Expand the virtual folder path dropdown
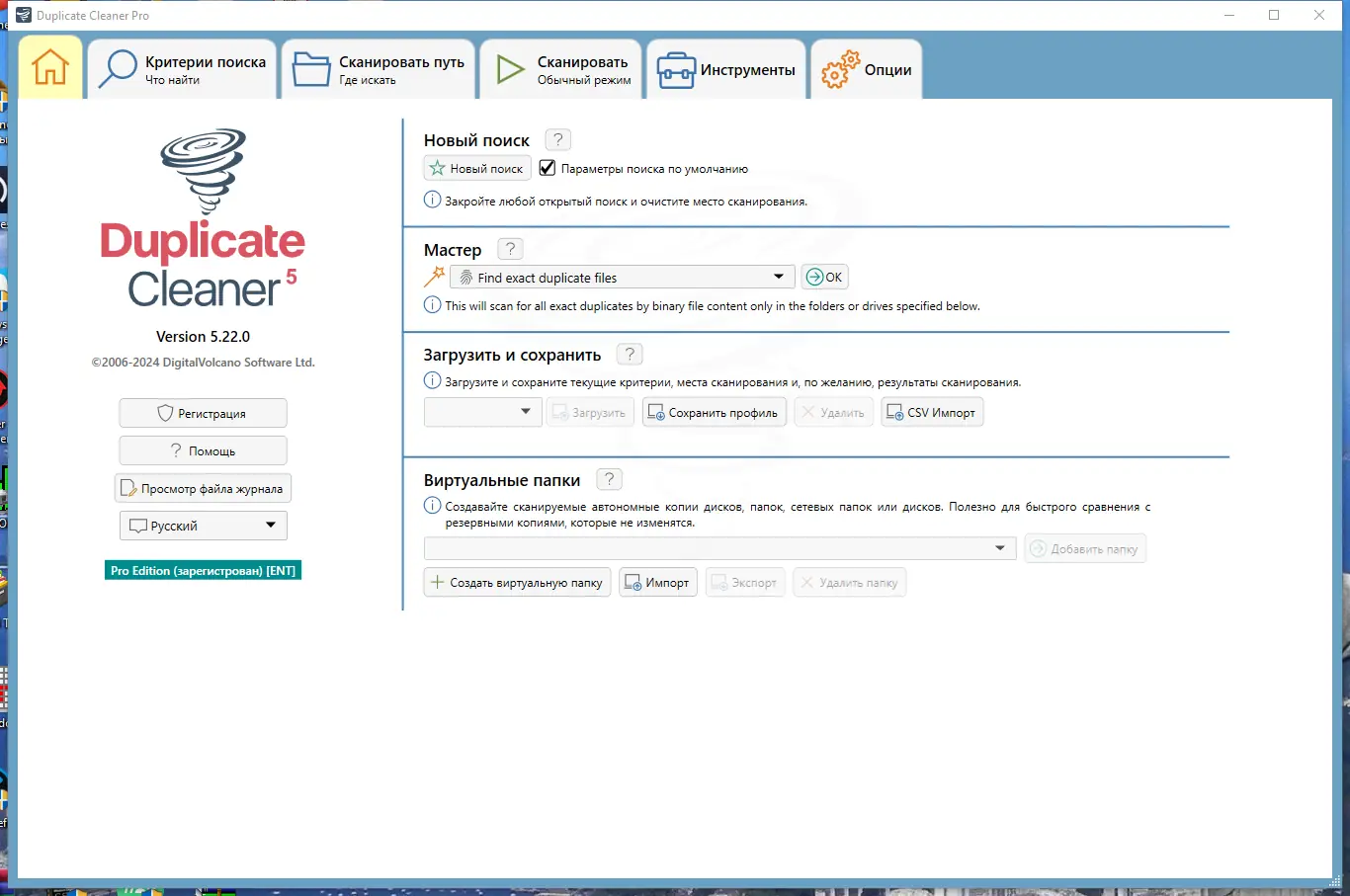This screenshot has width=1350, height=896. click(1000, 547)
